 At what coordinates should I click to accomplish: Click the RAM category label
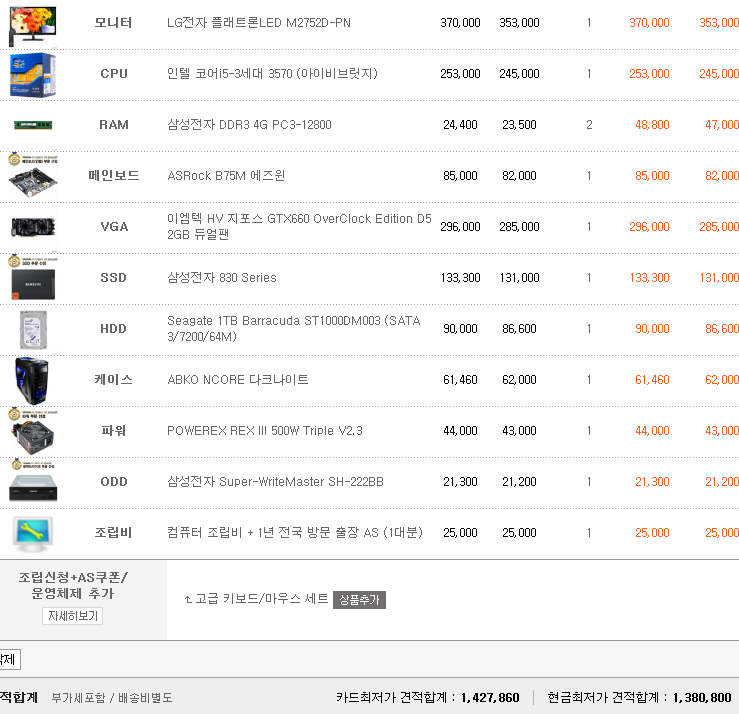coord(114,124)
